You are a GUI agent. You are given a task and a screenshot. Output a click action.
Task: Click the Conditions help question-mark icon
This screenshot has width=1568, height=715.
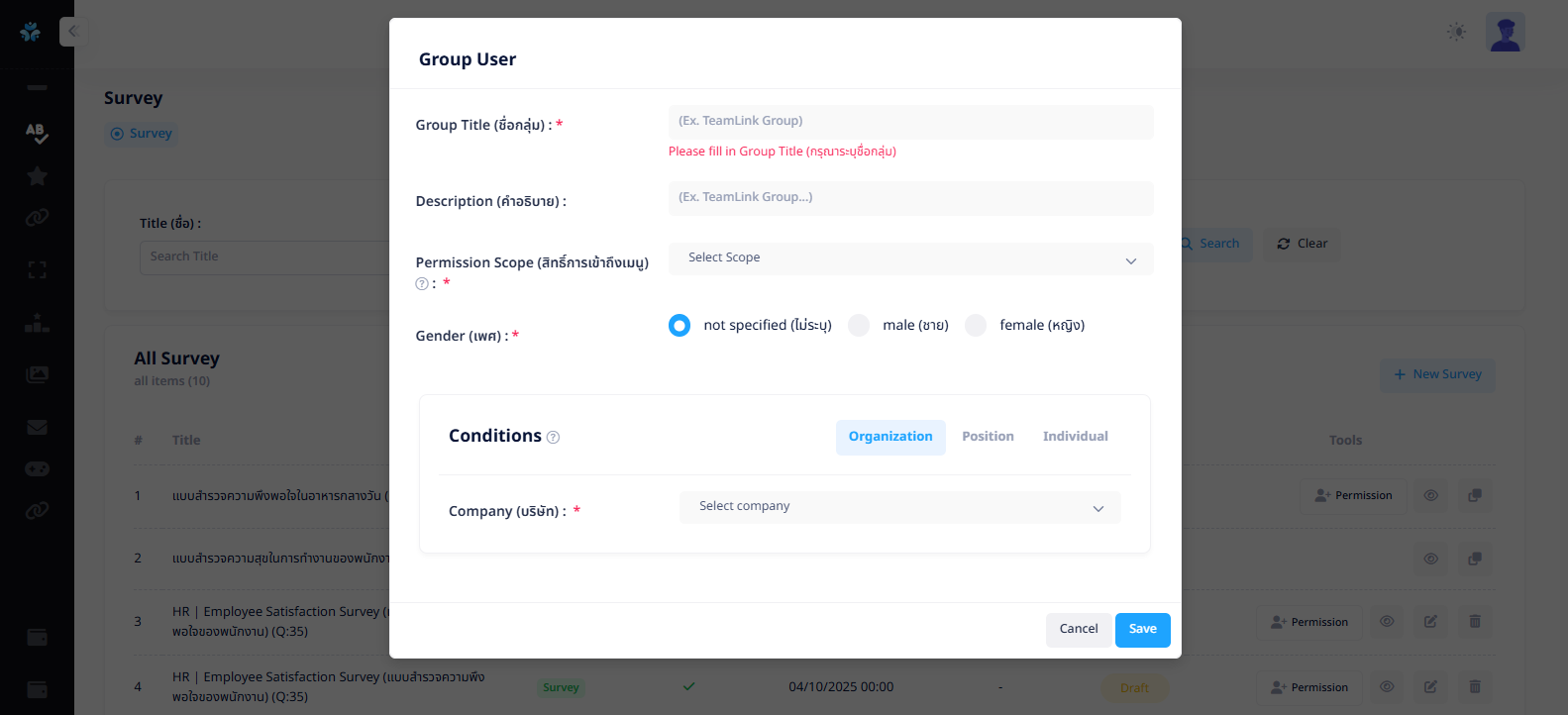[x=554, y=437]
